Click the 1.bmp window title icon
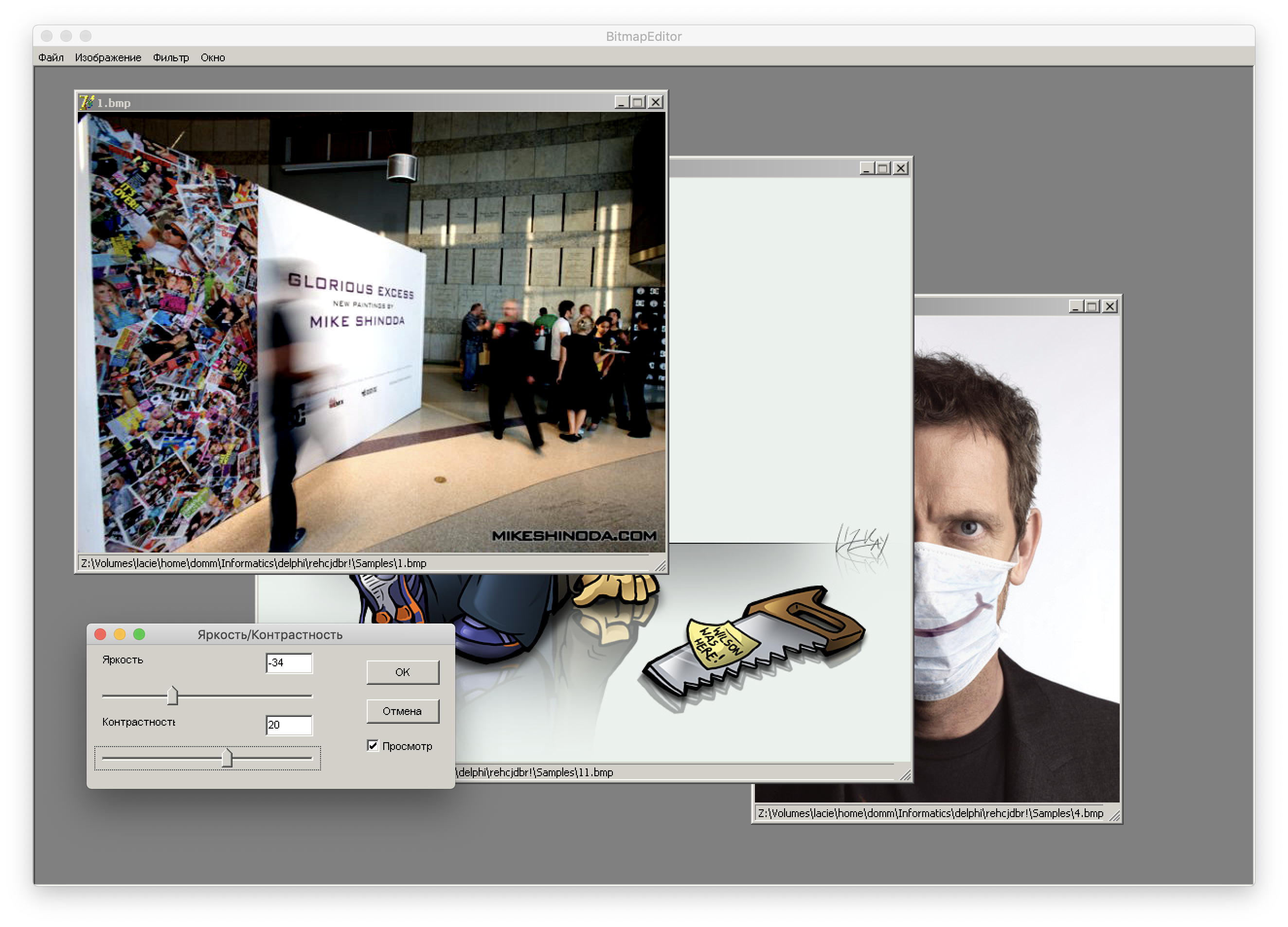The height and width of the screenshot is (927, 1288). tap(86, 102)
